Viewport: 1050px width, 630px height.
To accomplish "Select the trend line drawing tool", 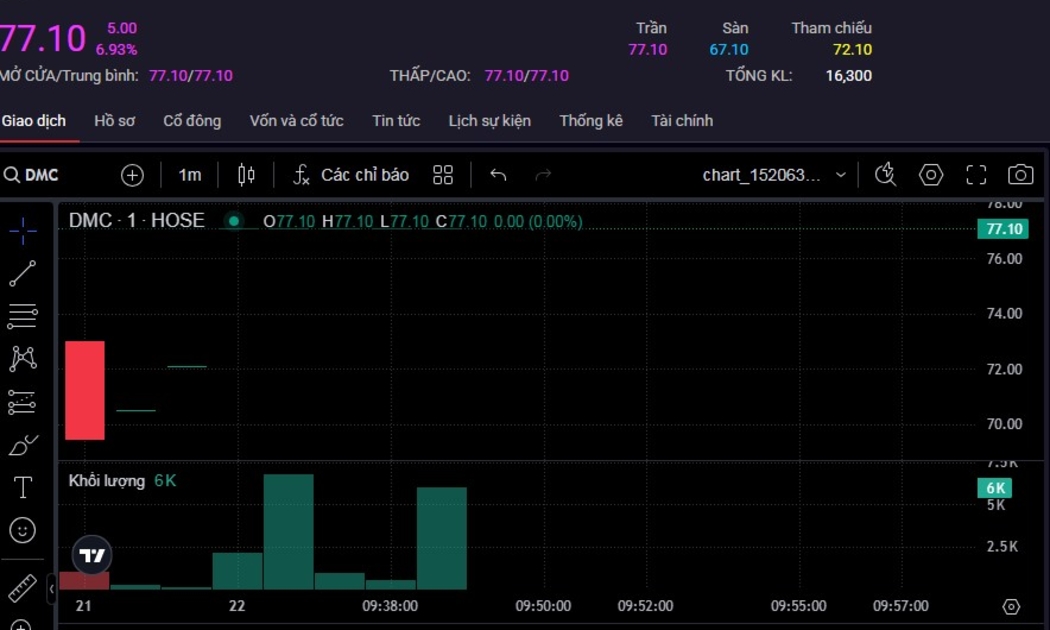I will click(22, 274).
